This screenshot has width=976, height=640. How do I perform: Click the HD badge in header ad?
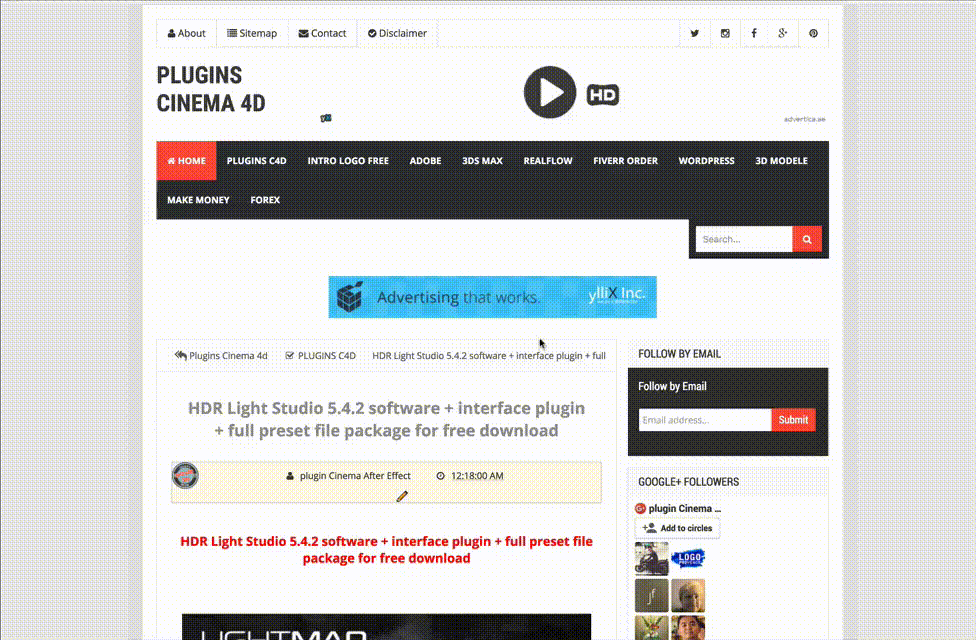[603, 95]
